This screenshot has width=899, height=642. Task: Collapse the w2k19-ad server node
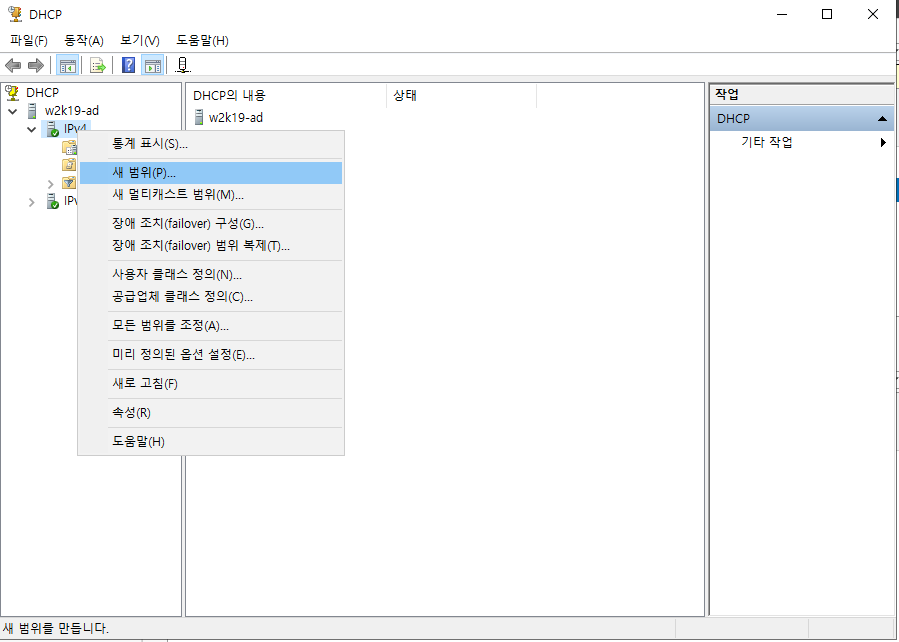[13, 111]
